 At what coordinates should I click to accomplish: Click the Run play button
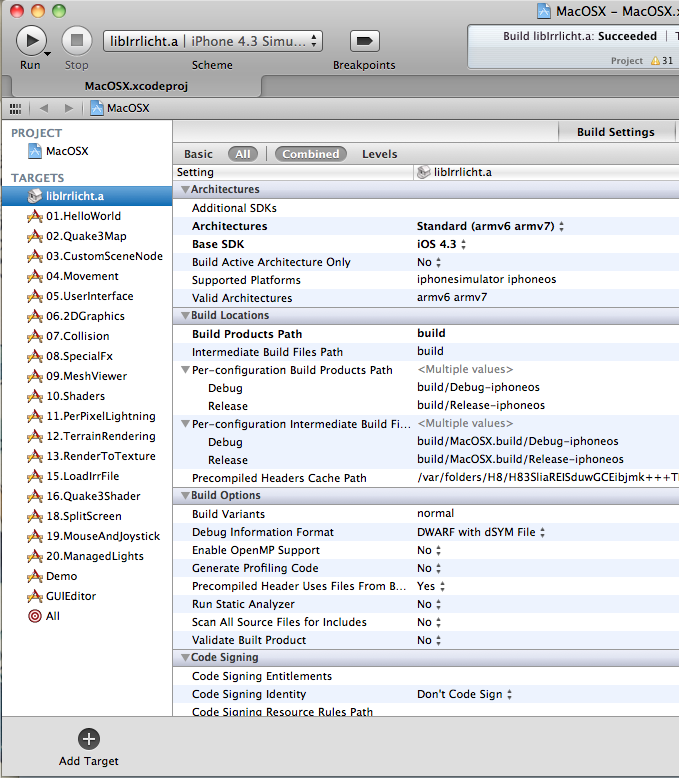click(32, 41)
